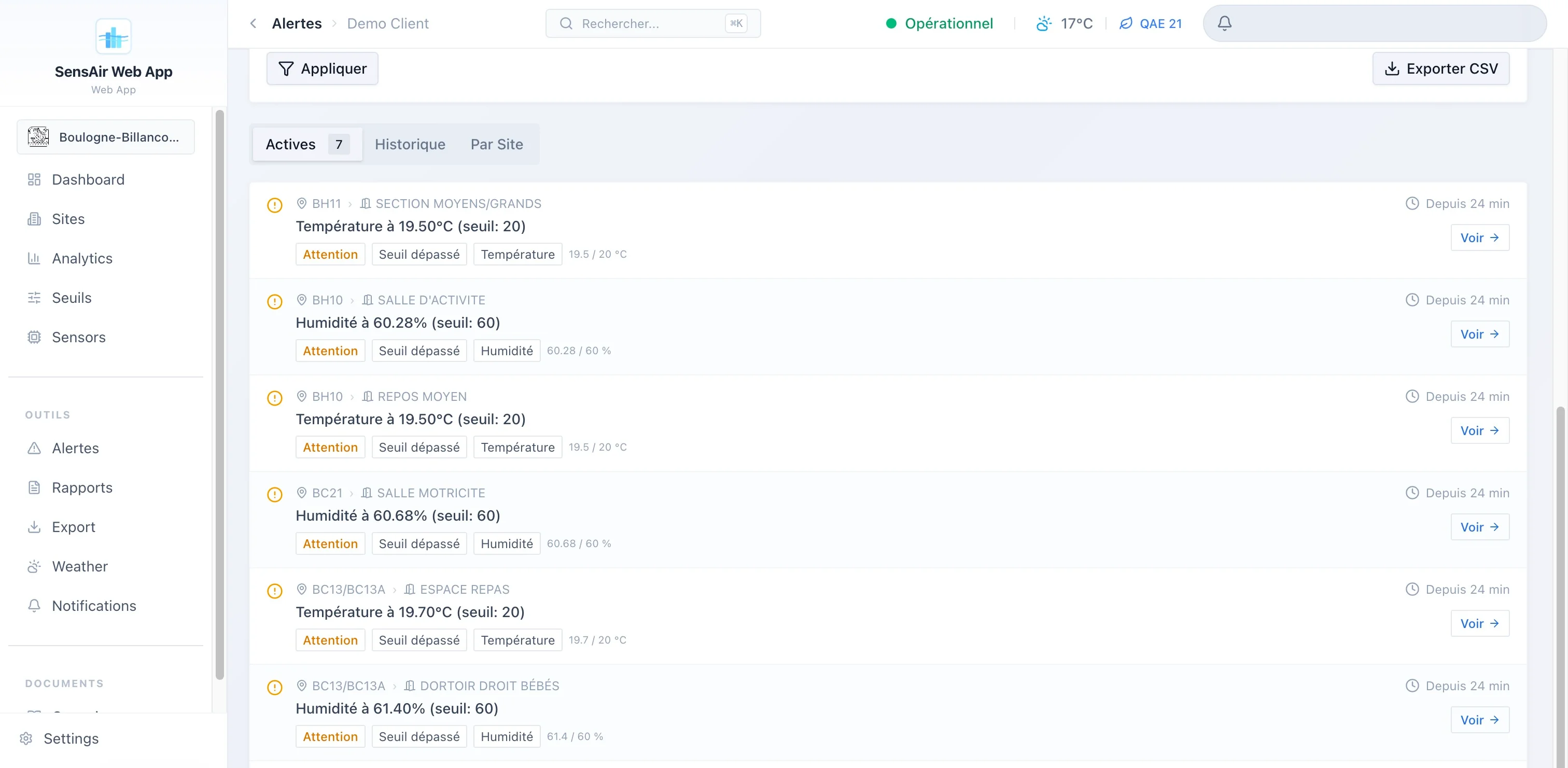The image size is (1568, 768).
Task: Click the Alertes breadcrumb link
Action: coord(297,23)
